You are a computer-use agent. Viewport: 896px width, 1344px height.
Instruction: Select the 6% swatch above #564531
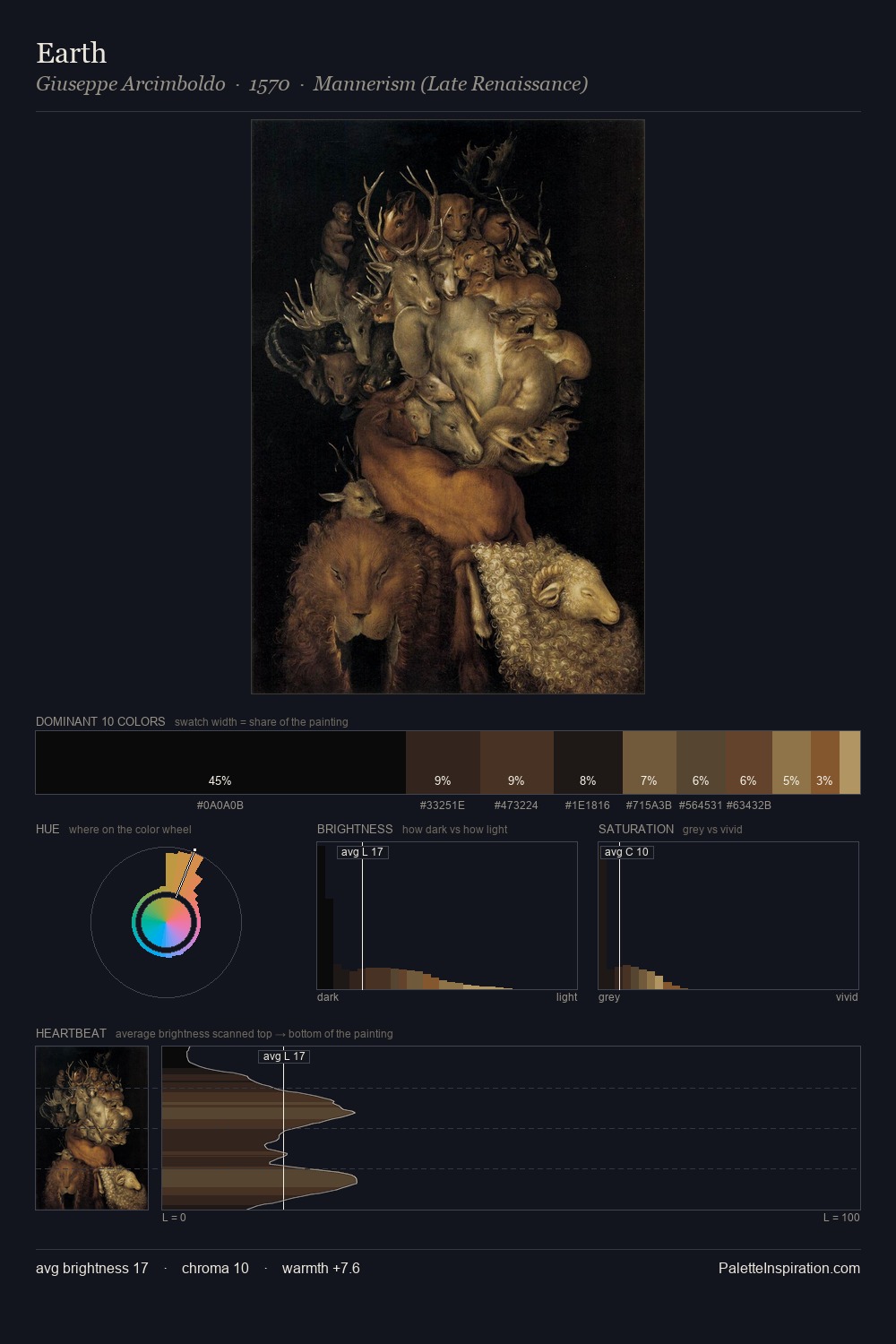[x=701, y=762]
